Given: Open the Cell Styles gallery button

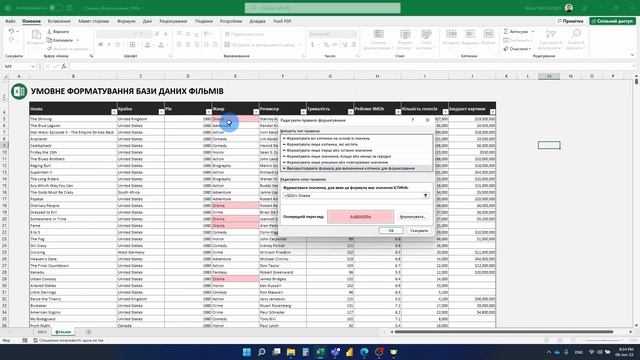Looking at the screenshot, I should point(426,40).
